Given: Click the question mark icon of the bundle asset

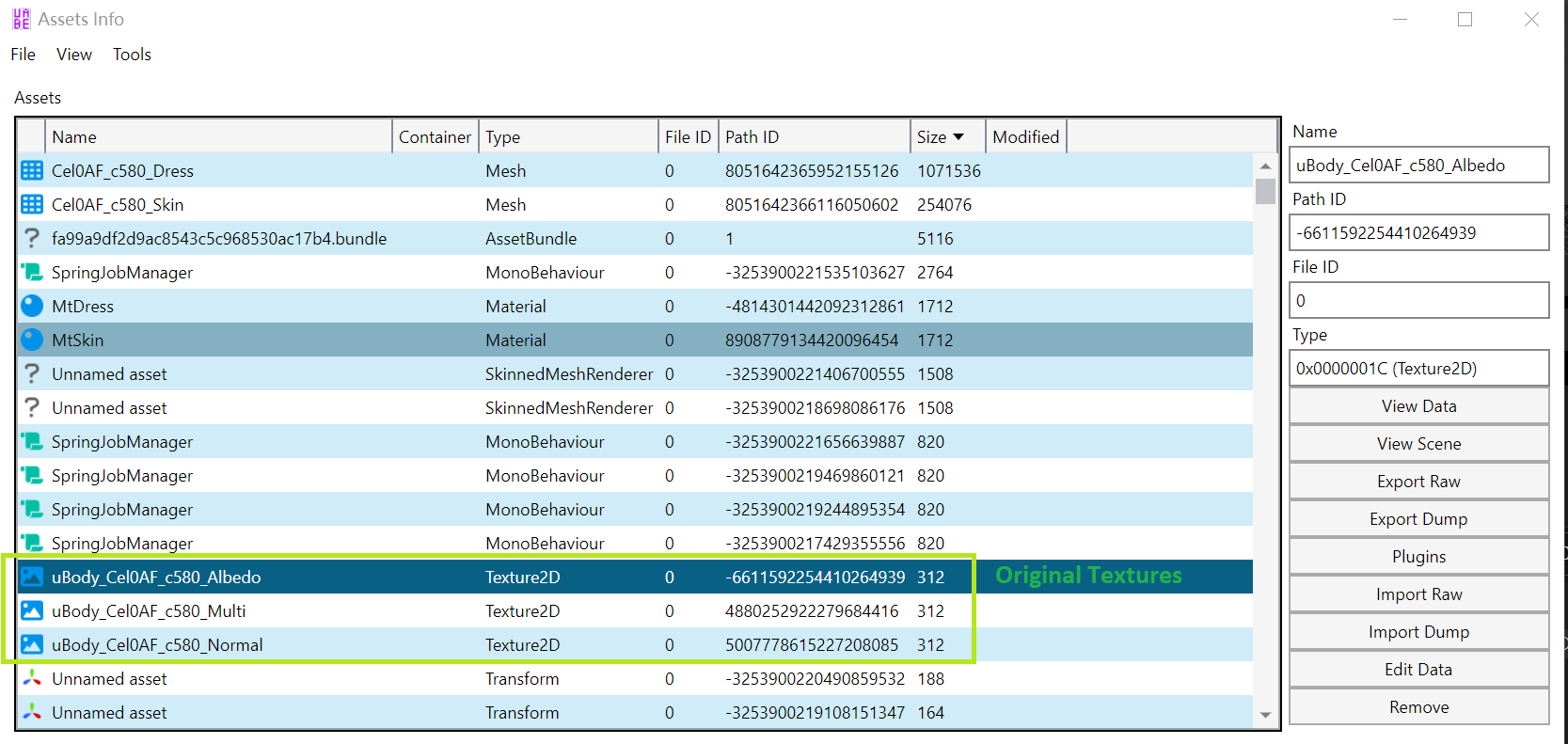Looking at the screenshot, I should tap(32, 238).
